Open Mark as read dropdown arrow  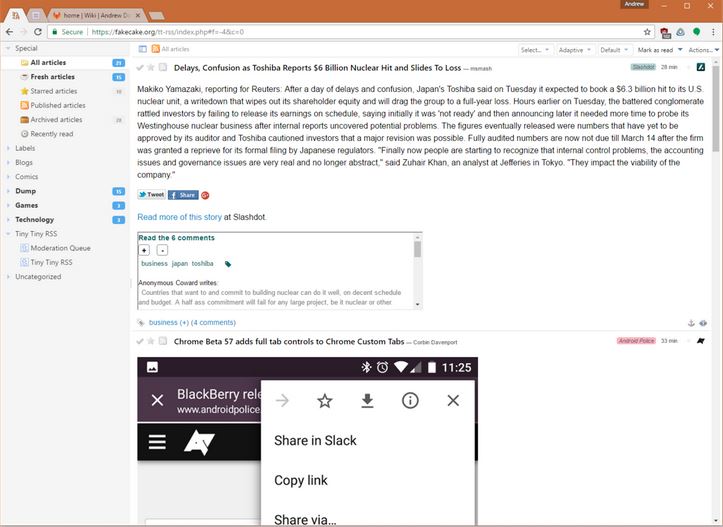coord(680,49)
